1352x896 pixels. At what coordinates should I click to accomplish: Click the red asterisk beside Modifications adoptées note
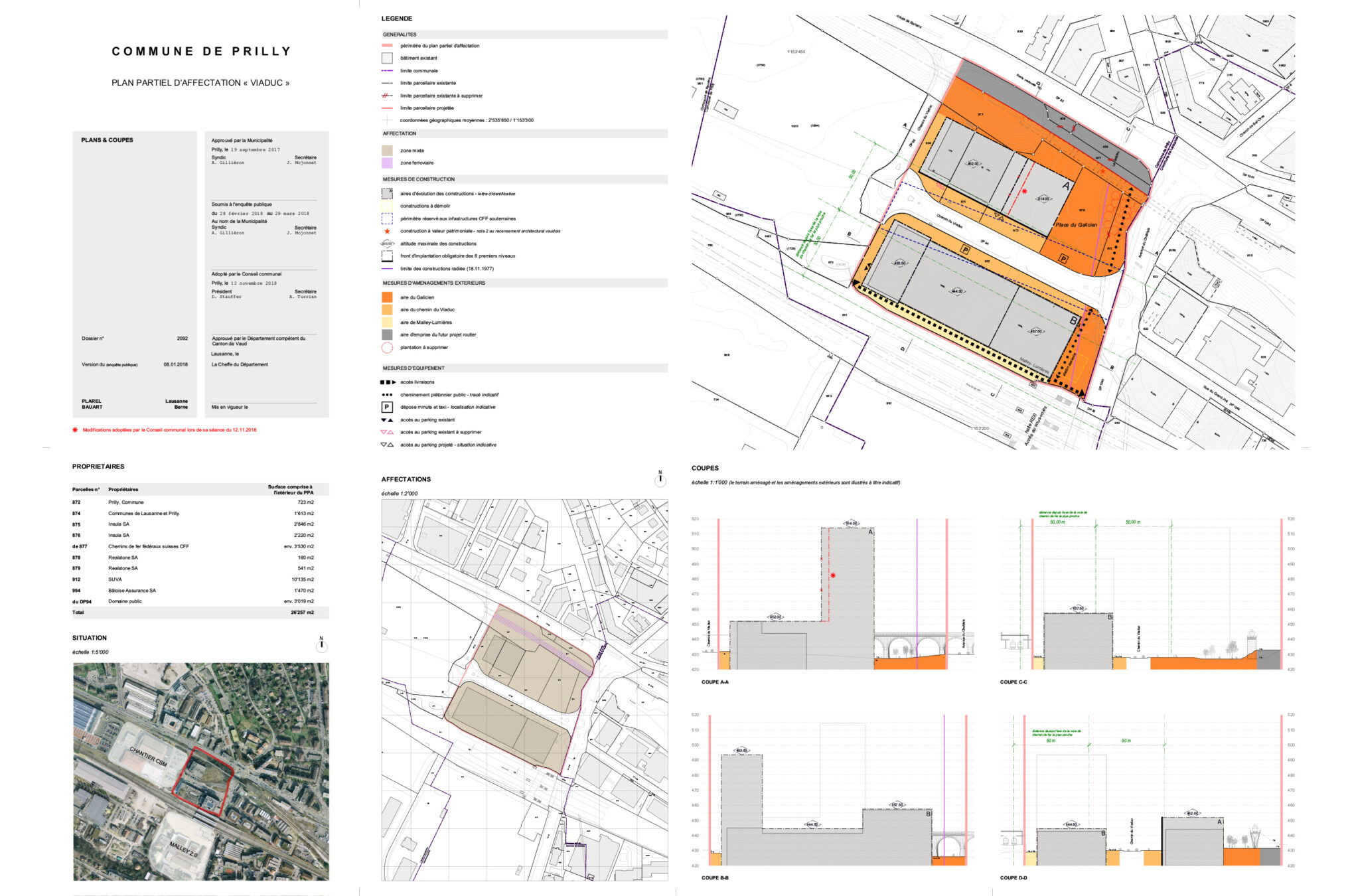click(75, 430)
